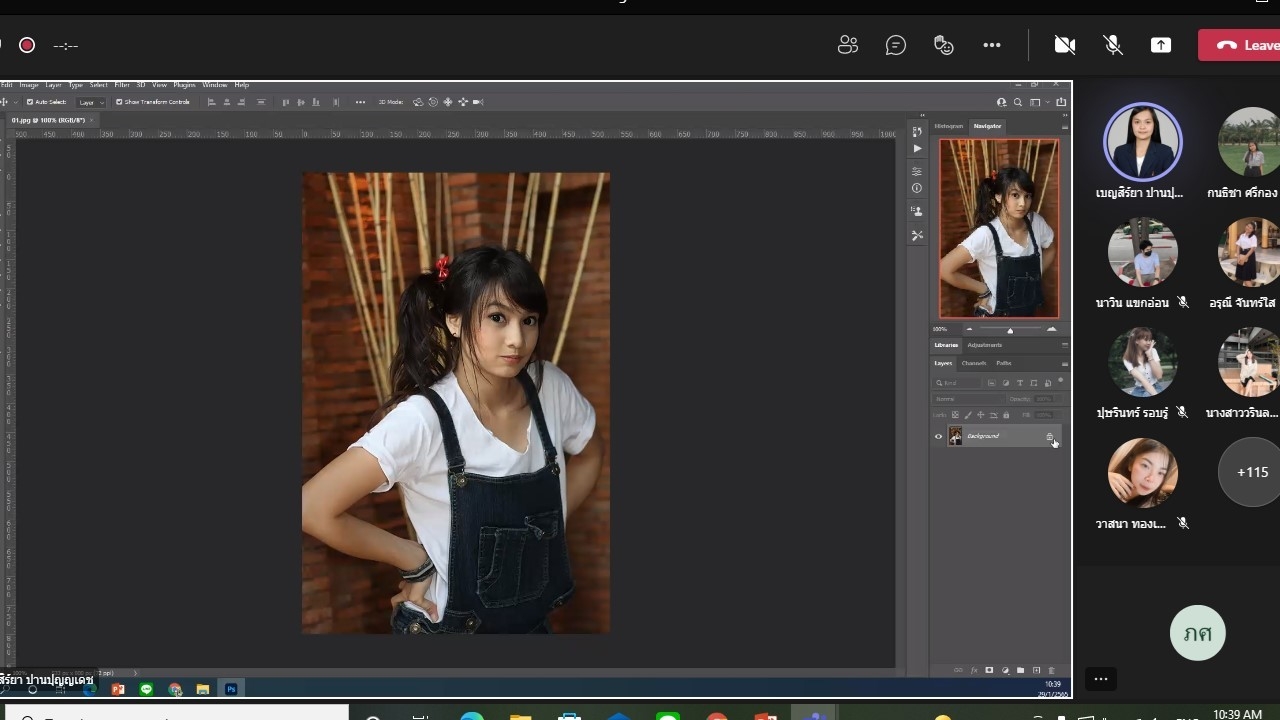Click Navigator zoom in large mountains
1280x720 pixels.
click(x=1052, y=329)
